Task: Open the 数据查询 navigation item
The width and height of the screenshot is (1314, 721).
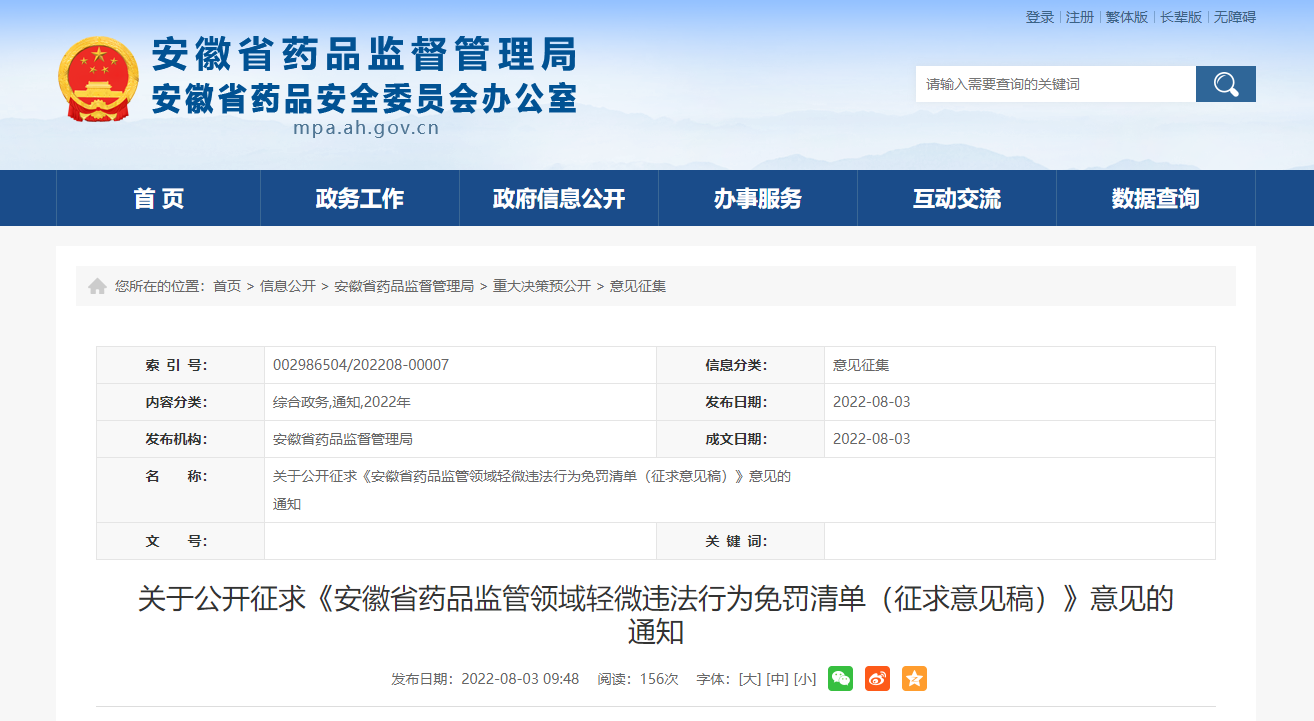Action: coord(1155,199)
